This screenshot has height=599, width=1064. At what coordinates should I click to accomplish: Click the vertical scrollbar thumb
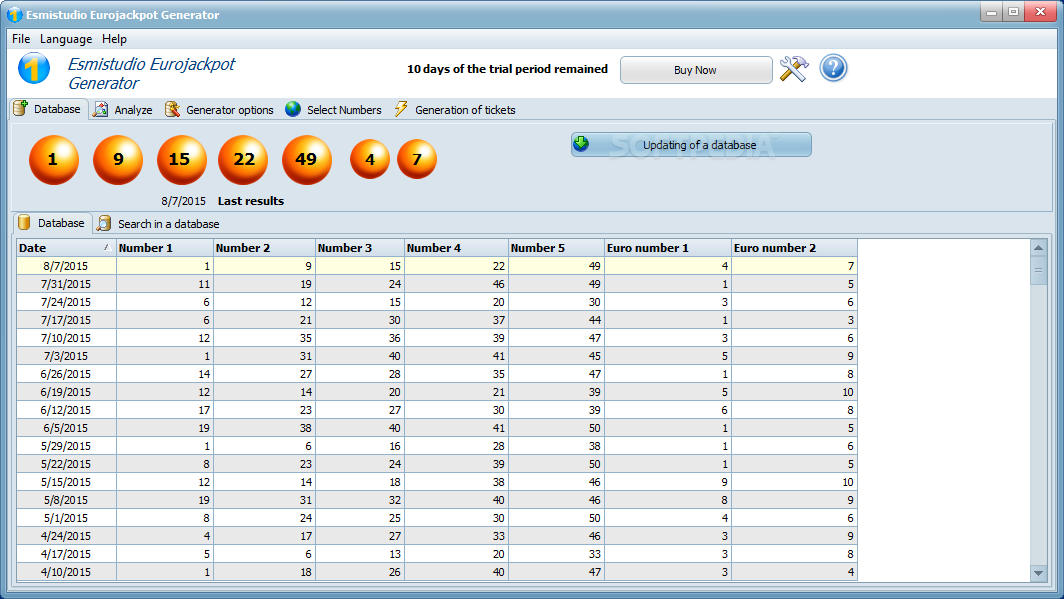(x=1038, y=271)
